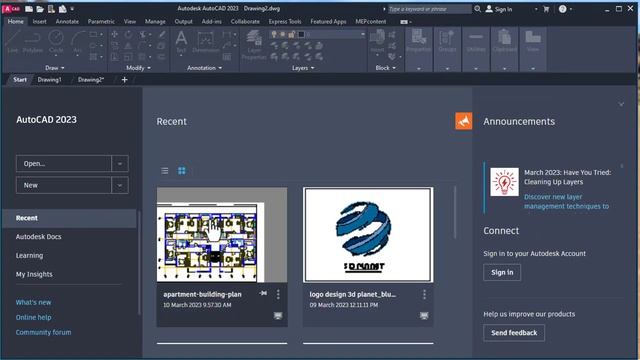Click the Open folder quick access icon
The image size is (640, 360).
40,9
